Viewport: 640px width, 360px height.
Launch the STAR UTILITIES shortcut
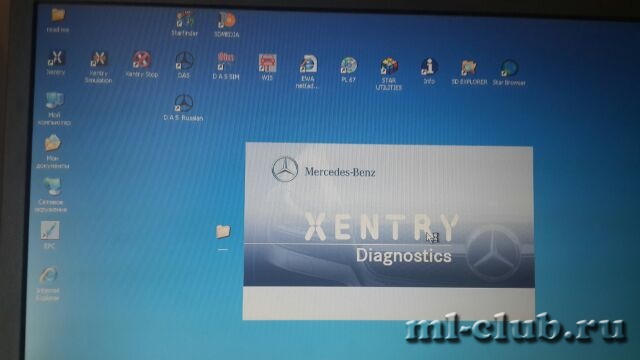tap(389, 74)
